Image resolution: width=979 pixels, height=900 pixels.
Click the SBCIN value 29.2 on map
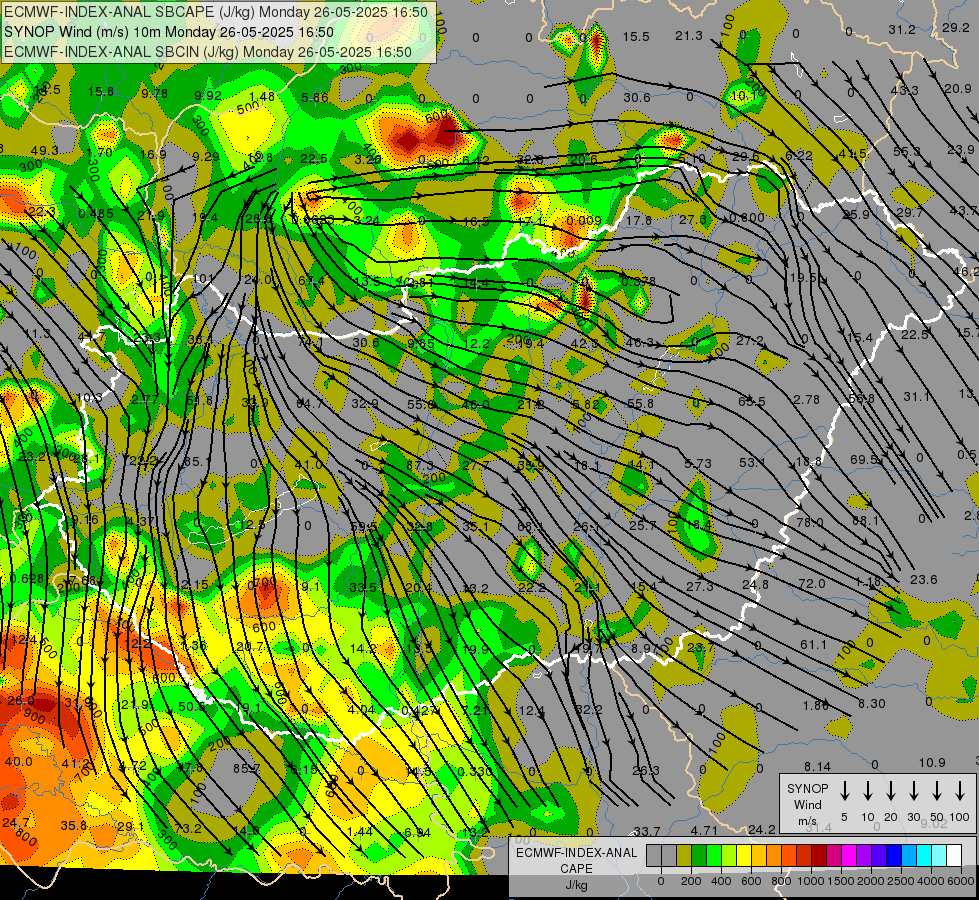click(x=955, y=27)
